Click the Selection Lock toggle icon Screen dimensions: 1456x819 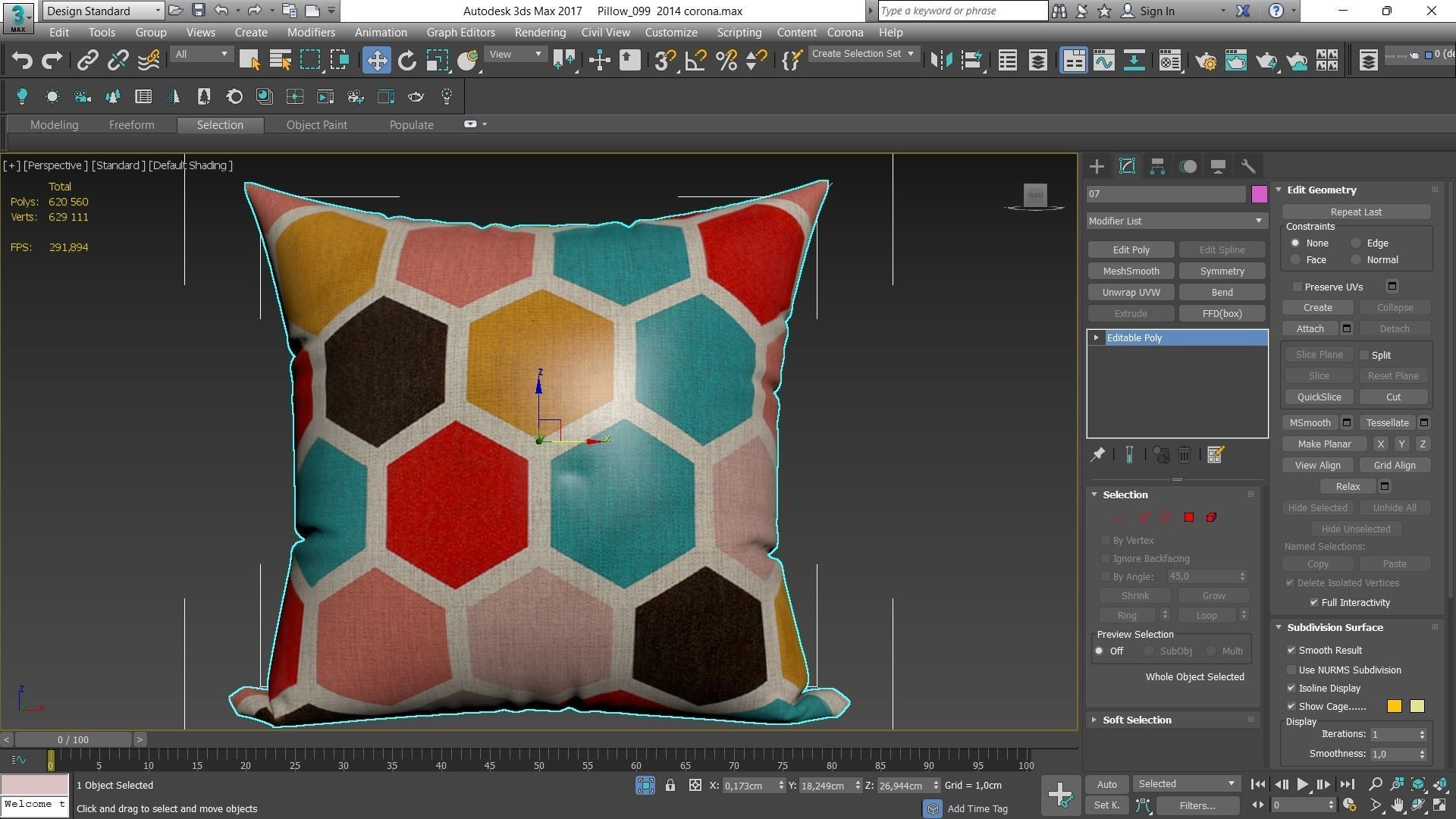[x=670, y=786]
